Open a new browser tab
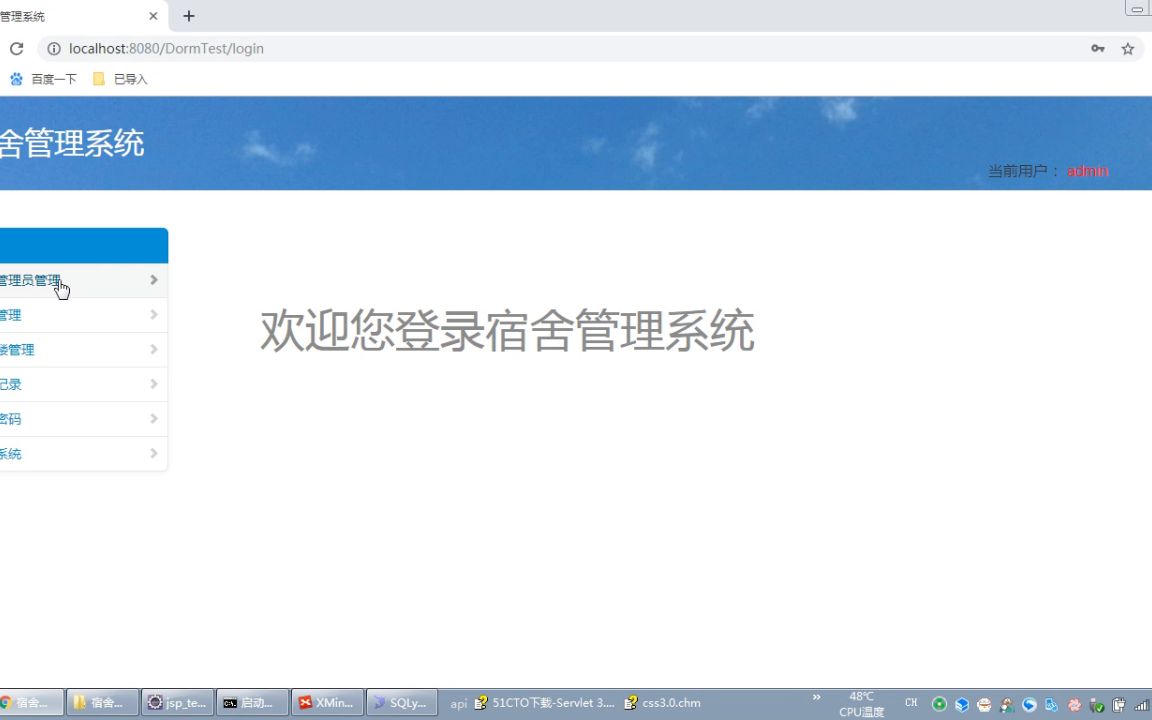Viewport: 1152px width, 720px height. 189,16
